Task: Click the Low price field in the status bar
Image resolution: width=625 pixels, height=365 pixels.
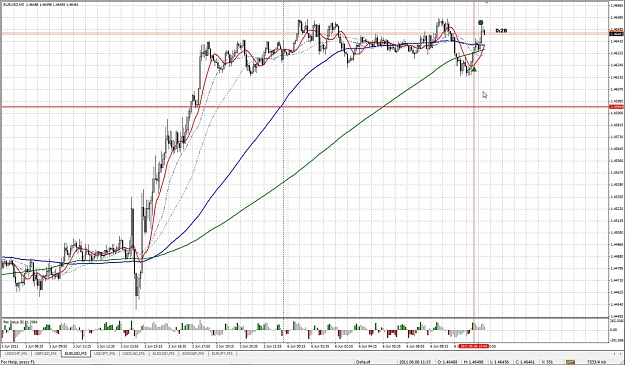Action: click(501, 362)
